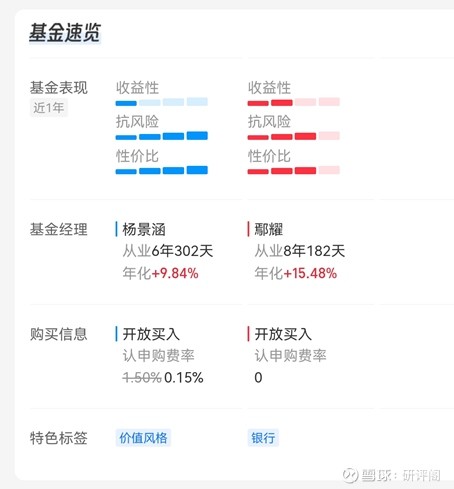Open fund manager 鄢耀's profile

269,229
